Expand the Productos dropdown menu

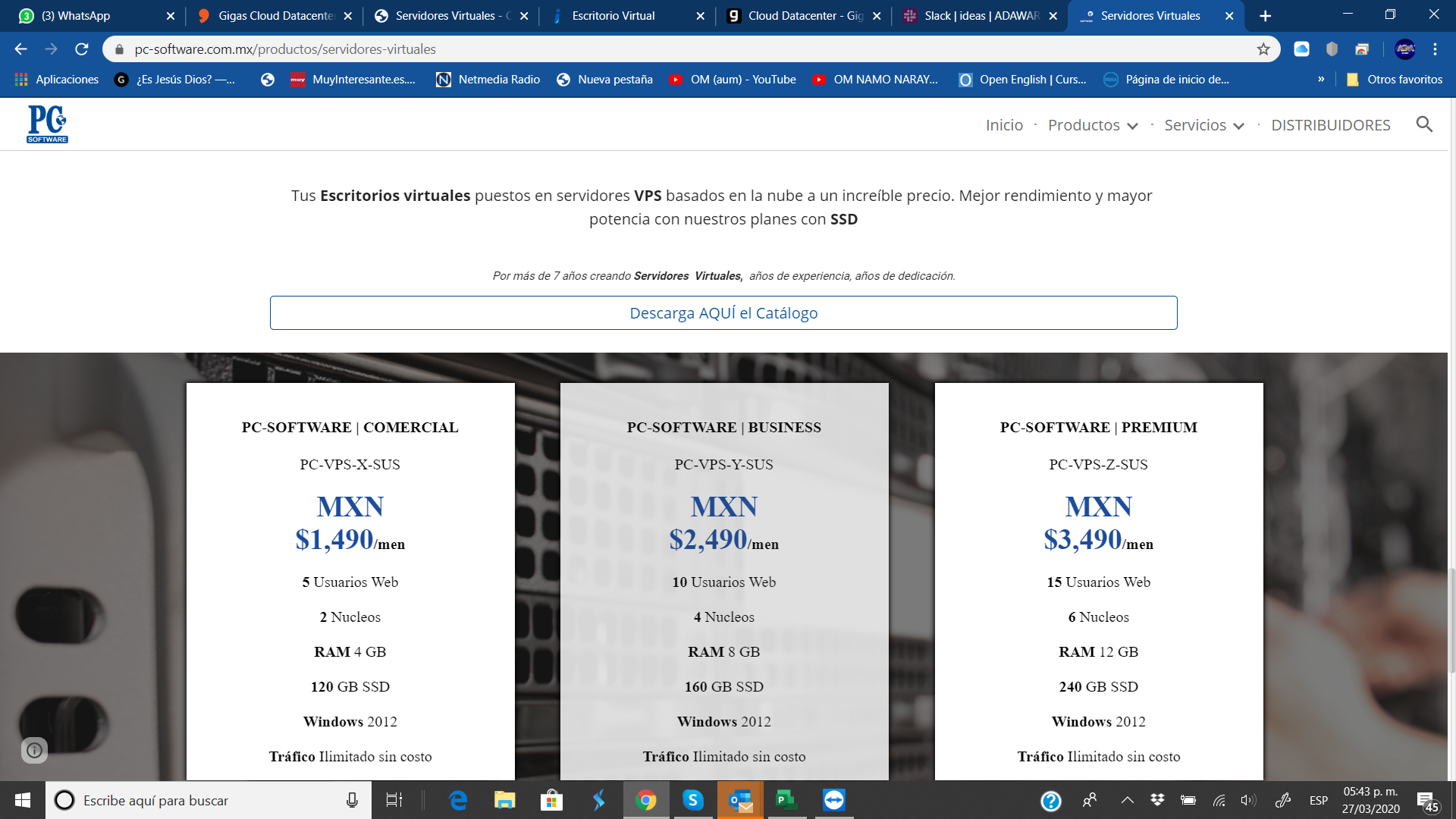click(x=1093, y=125)
